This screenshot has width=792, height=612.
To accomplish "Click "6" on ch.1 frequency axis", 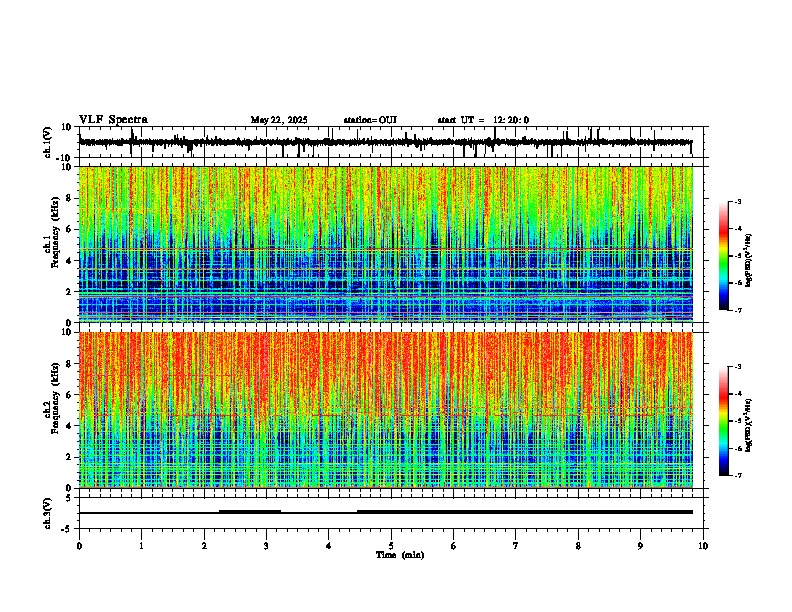I will point(70,229).
